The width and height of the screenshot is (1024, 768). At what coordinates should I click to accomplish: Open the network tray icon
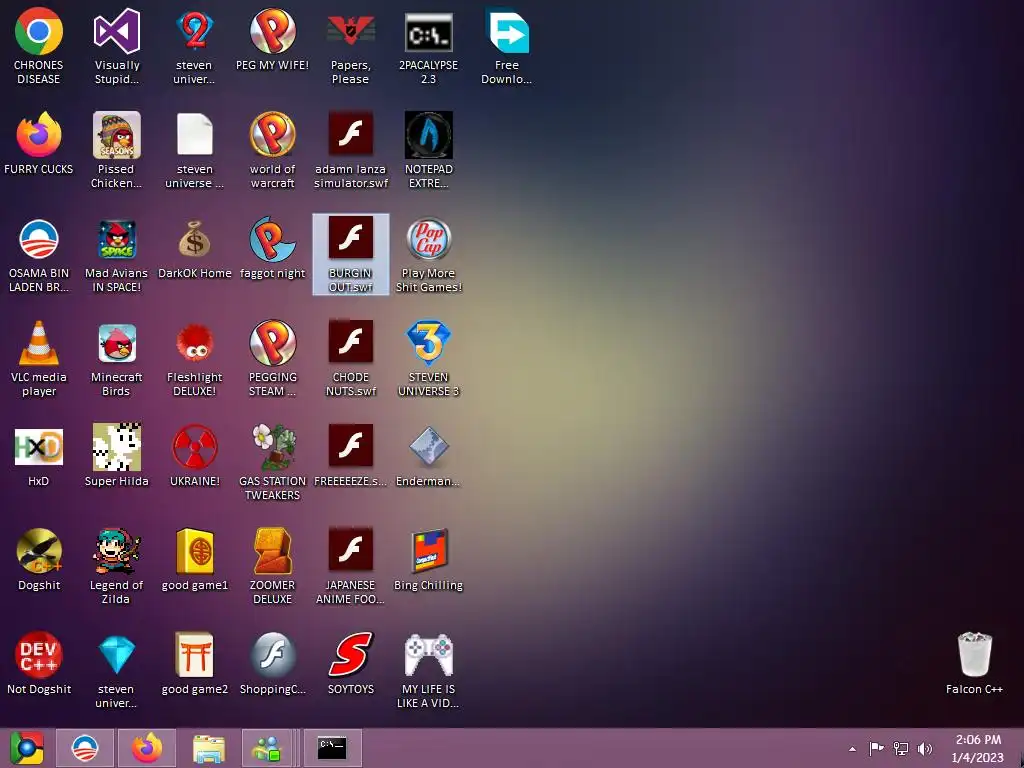click(901, 748)
